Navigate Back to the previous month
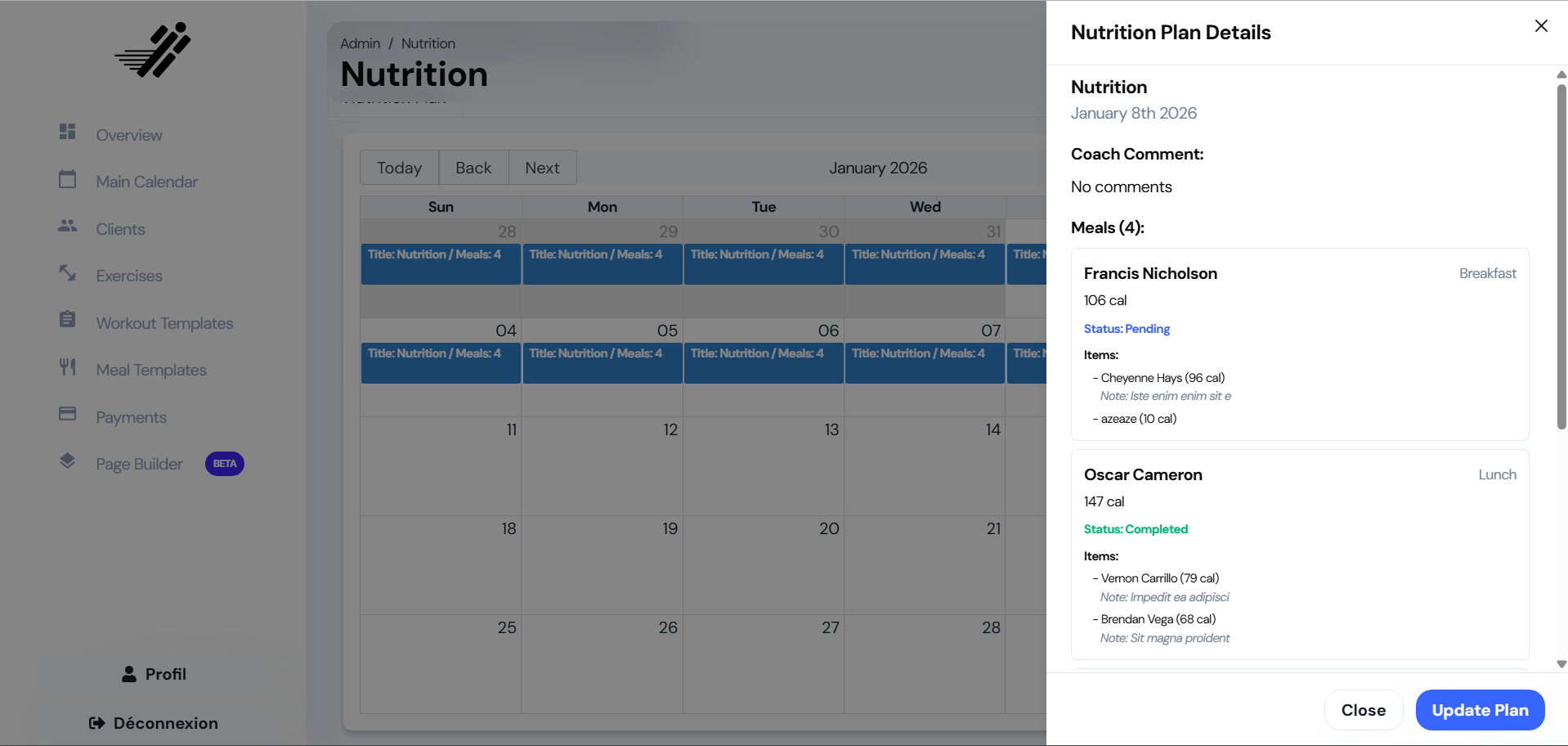Viewport: 1568px width, 746px height. coord(473,168)
